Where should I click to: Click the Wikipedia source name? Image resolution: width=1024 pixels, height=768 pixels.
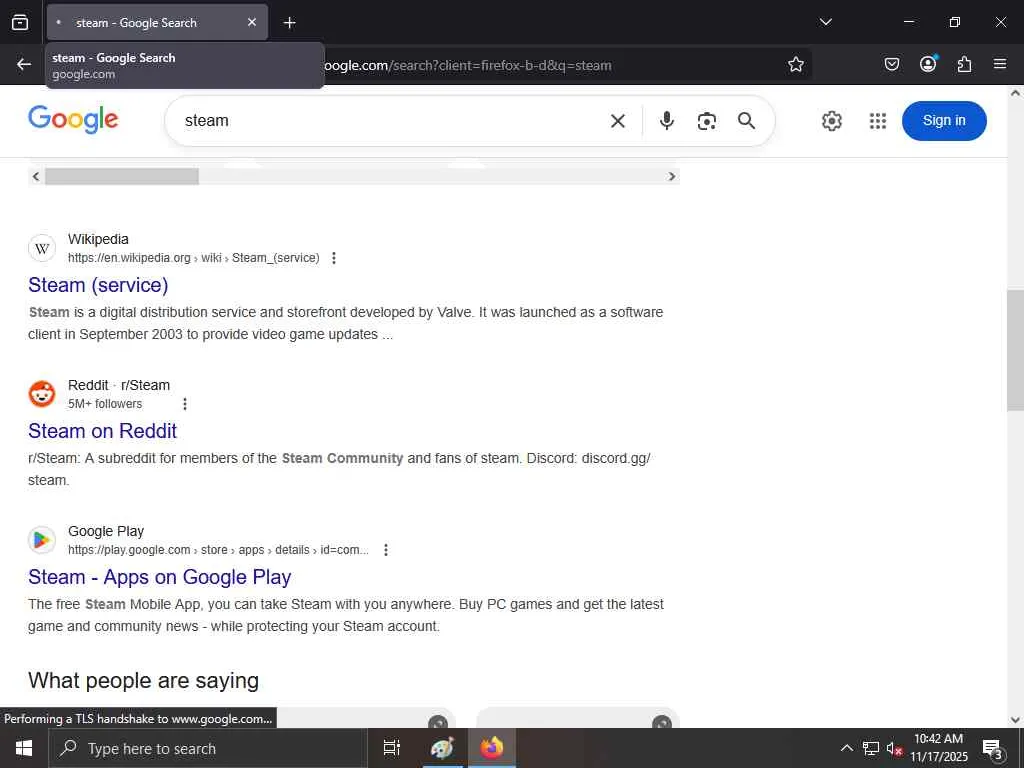pos(98,239)
